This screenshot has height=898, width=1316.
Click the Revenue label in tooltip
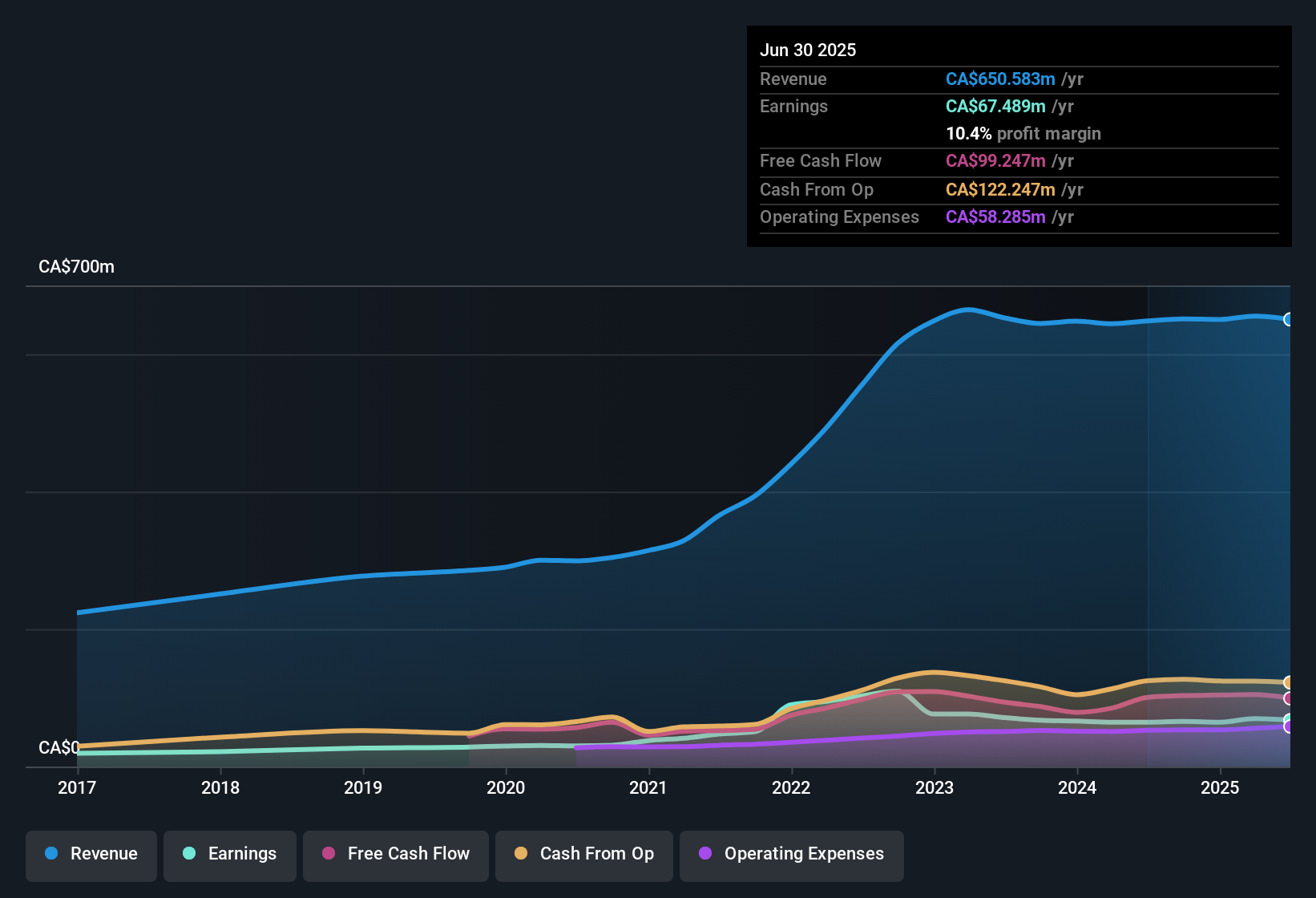click(793, 79)
